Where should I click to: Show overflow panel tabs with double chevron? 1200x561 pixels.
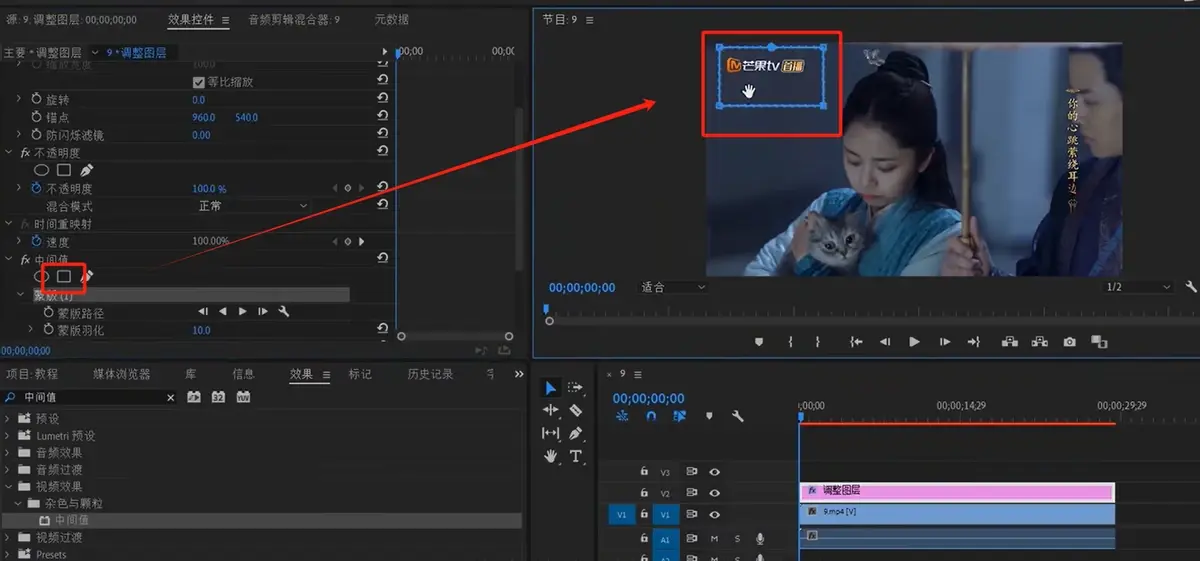pos(519,374)
